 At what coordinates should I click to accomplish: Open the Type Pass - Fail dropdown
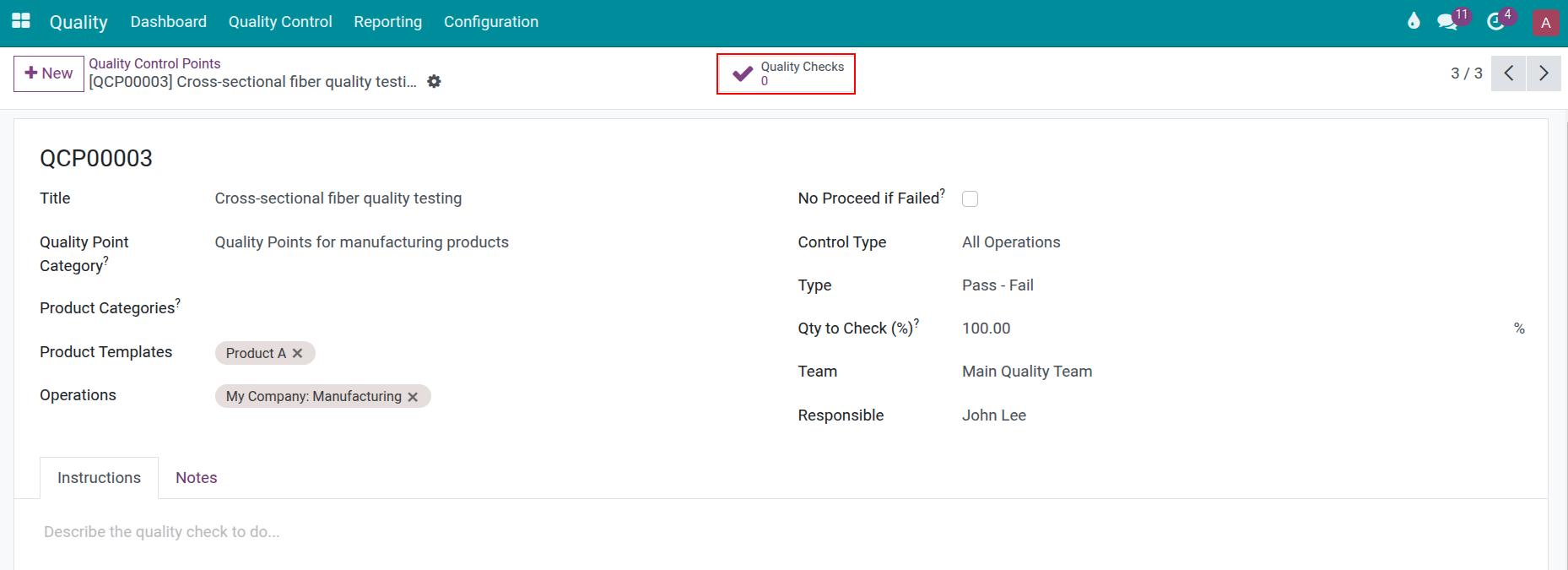tap(1243, 285)
